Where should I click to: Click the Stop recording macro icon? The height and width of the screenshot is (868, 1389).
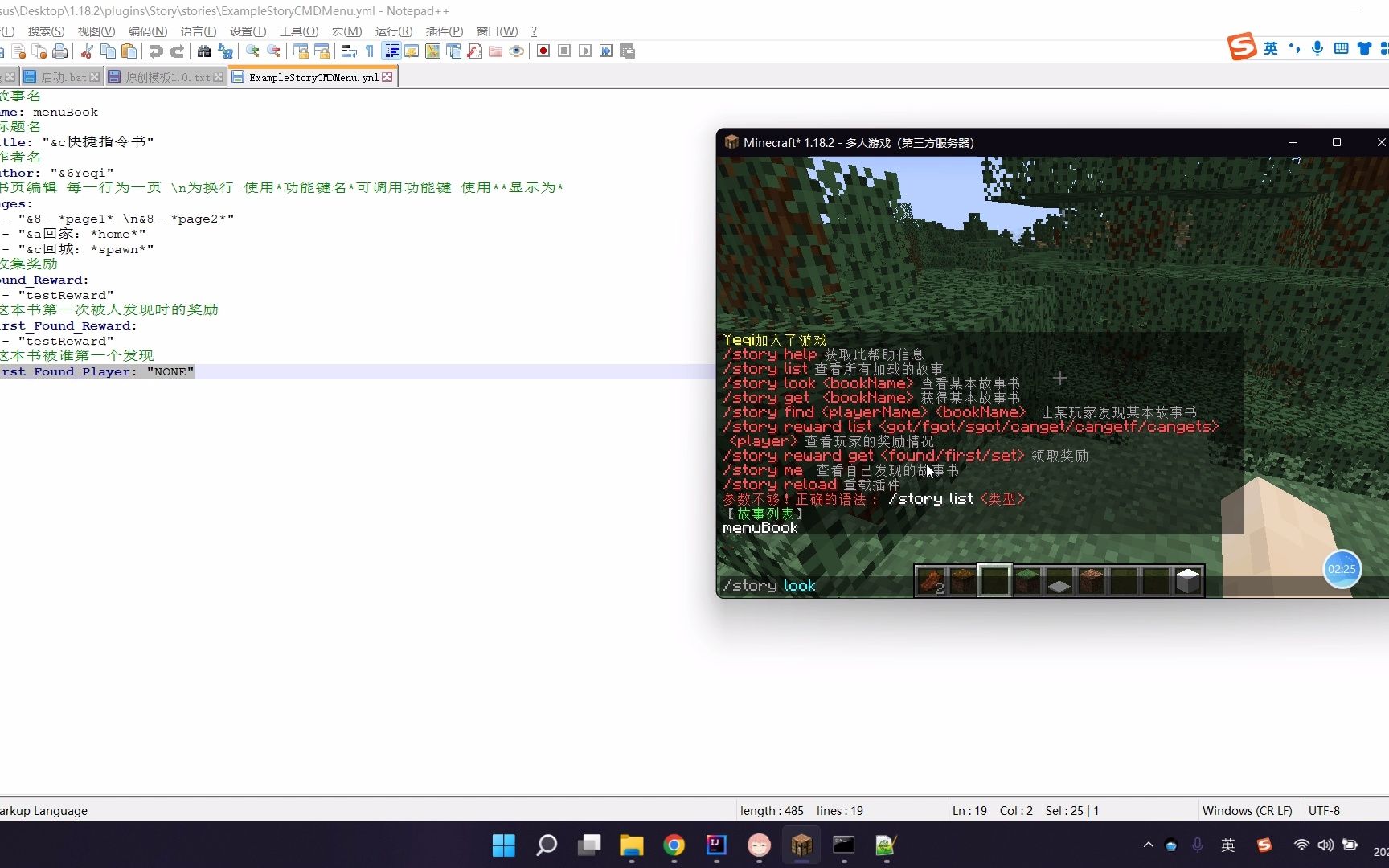564,51
